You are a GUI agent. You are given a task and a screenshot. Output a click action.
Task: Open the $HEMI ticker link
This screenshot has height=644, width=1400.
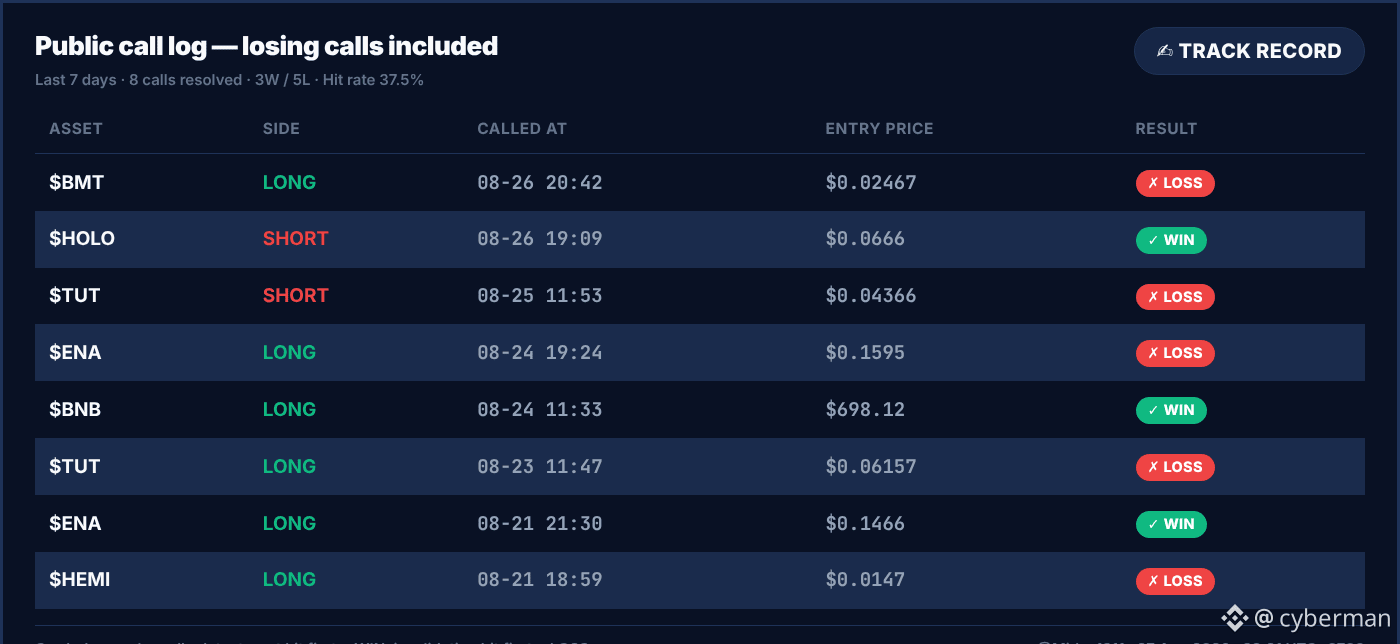click(80, 580)
